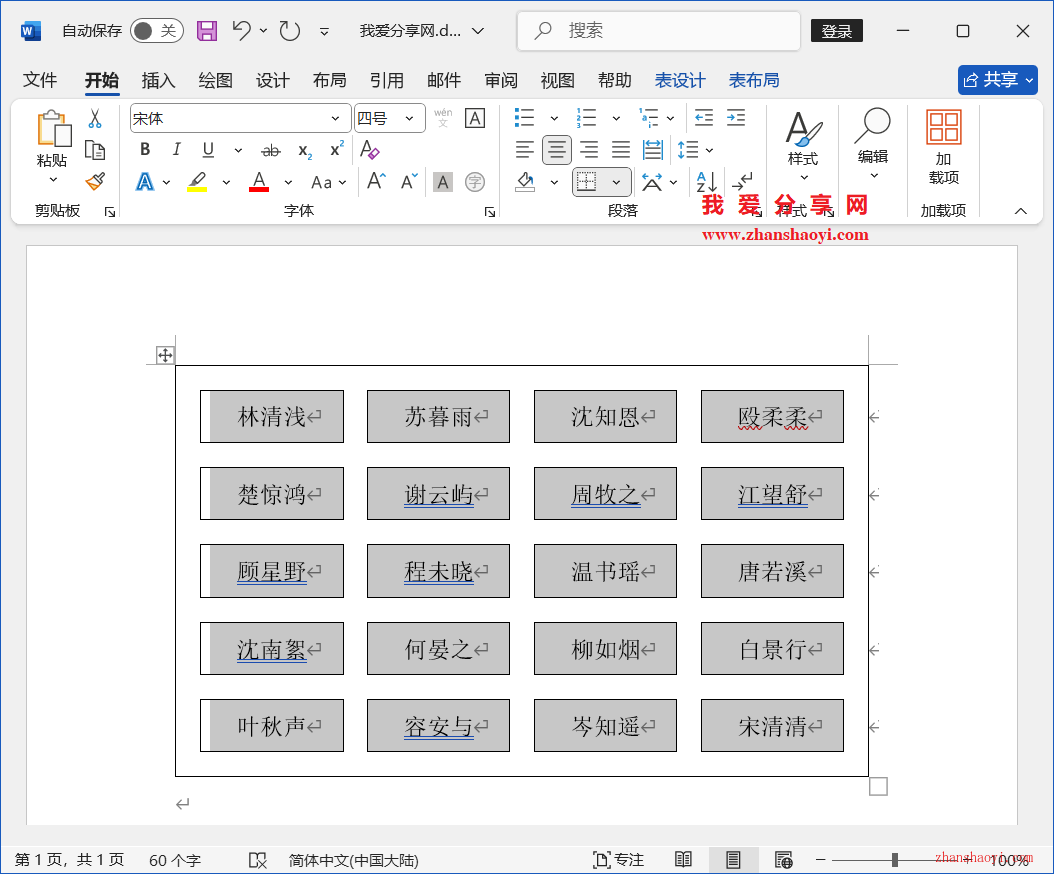The width and height of the screenshot is (1054, 874).
Task: Click the 共享 Share button
Action: click(x=998, y=80)
